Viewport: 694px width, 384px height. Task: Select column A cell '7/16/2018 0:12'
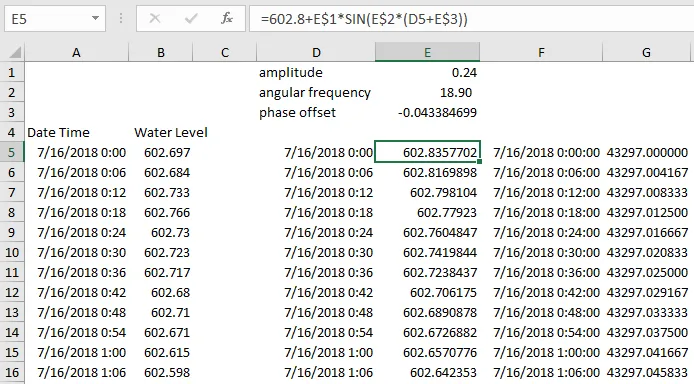point(76,192)
